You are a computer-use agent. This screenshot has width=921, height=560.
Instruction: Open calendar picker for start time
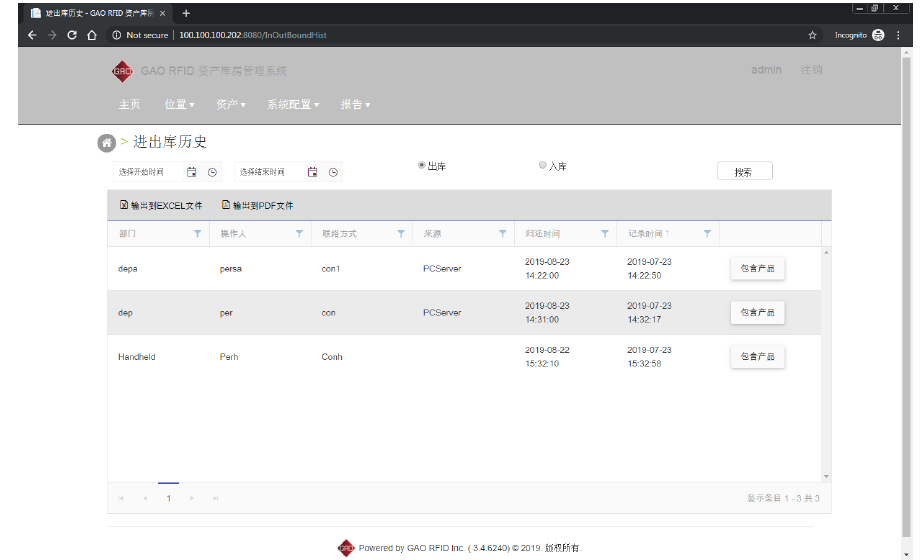click(x=192, y=172)
